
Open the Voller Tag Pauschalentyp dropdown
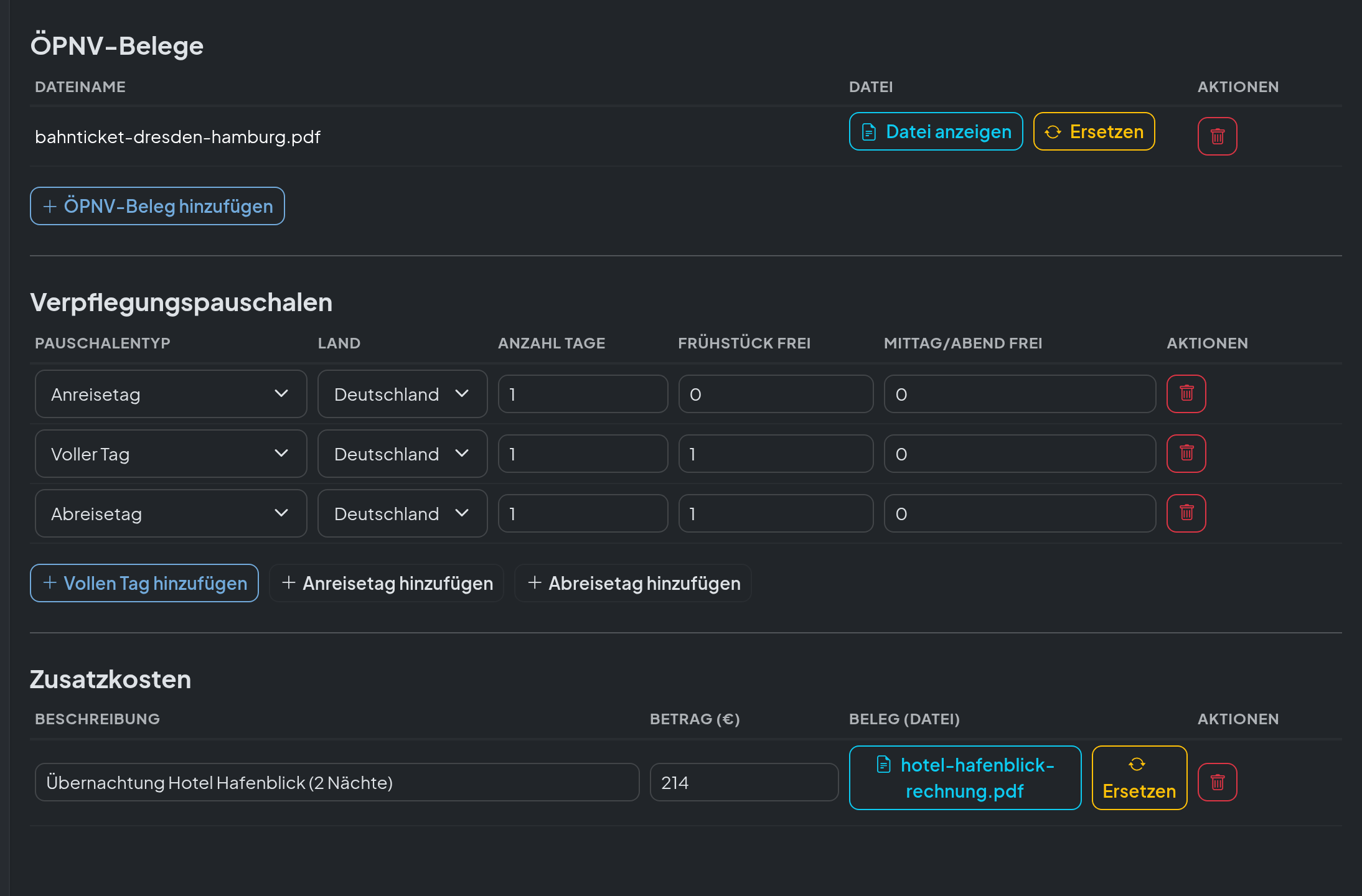point(171,454)
